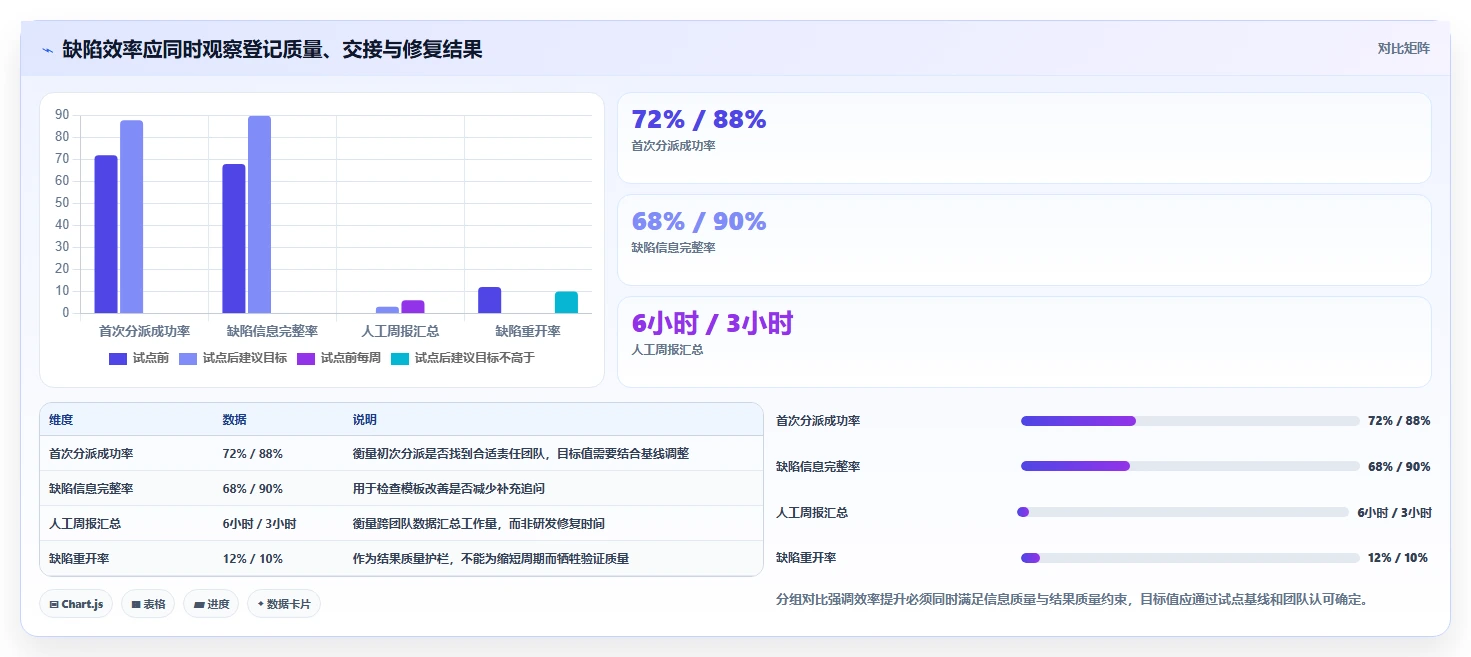Click the description starting 衡量跨团队数据汇总工作量
Screen dimensions: 1471x657
tap(478, 524)
